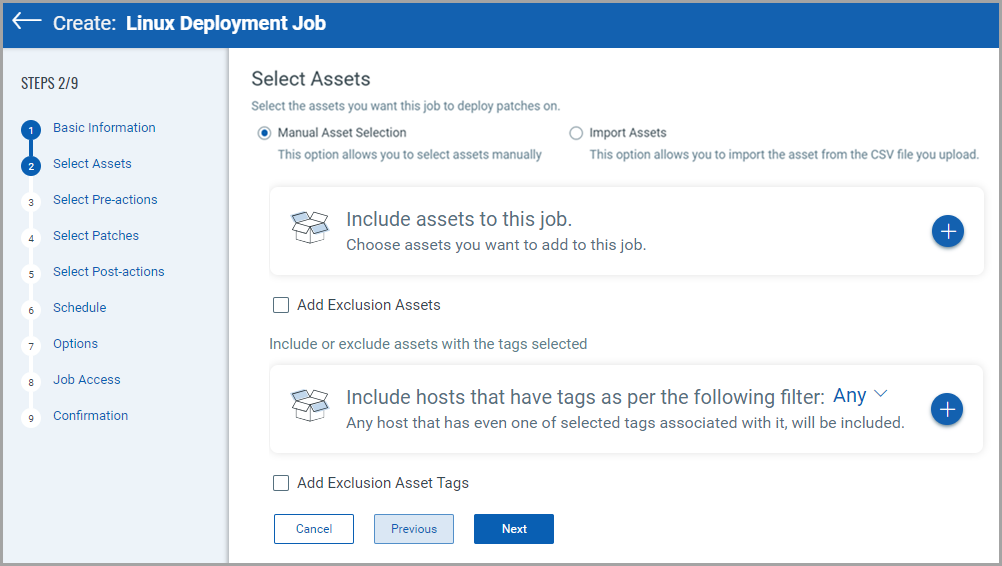Click 'This option allows you to select assets manually'

click(x=410, y=155)
